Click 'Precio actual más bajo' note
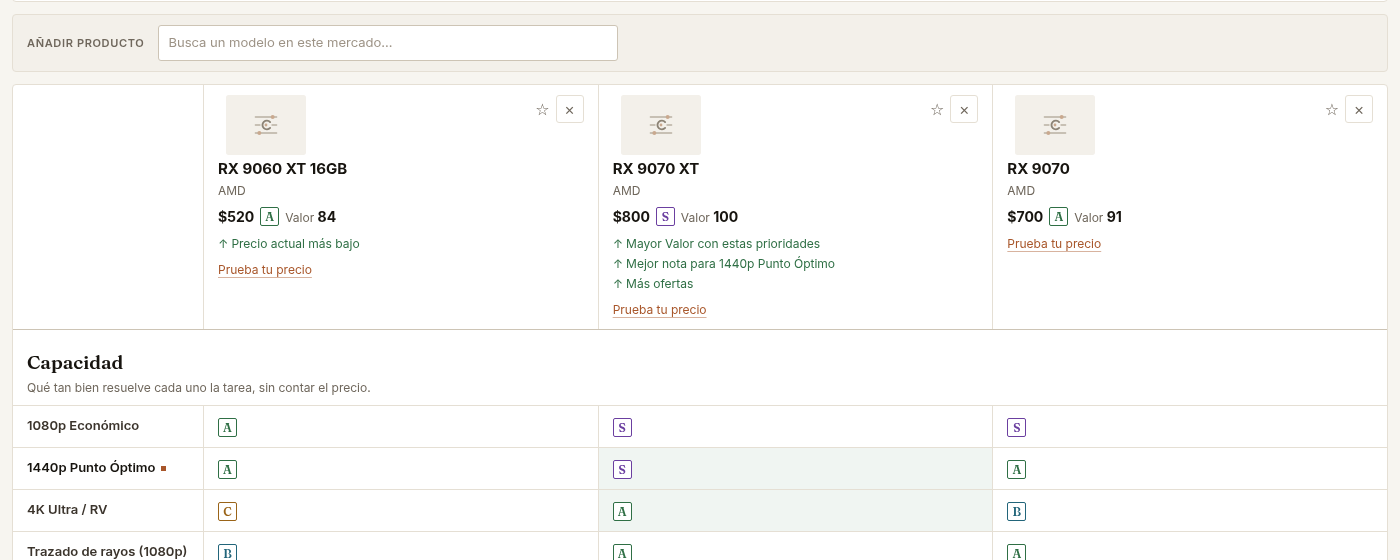 (x=289, y=244)
